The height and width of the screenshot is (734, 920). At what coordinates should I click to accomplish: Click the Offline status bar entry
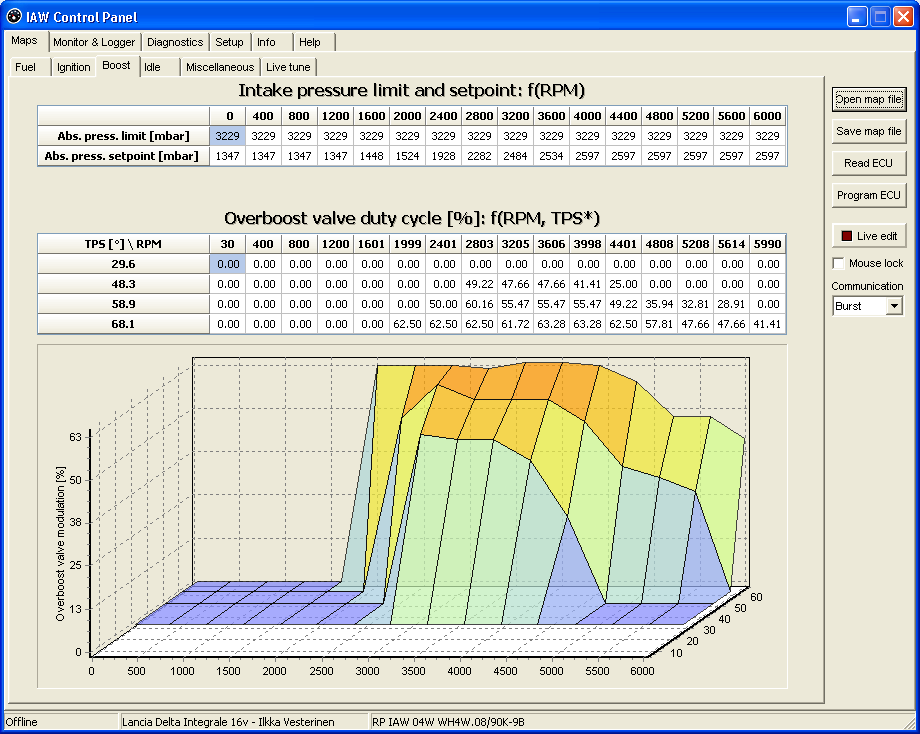(22, 722)
